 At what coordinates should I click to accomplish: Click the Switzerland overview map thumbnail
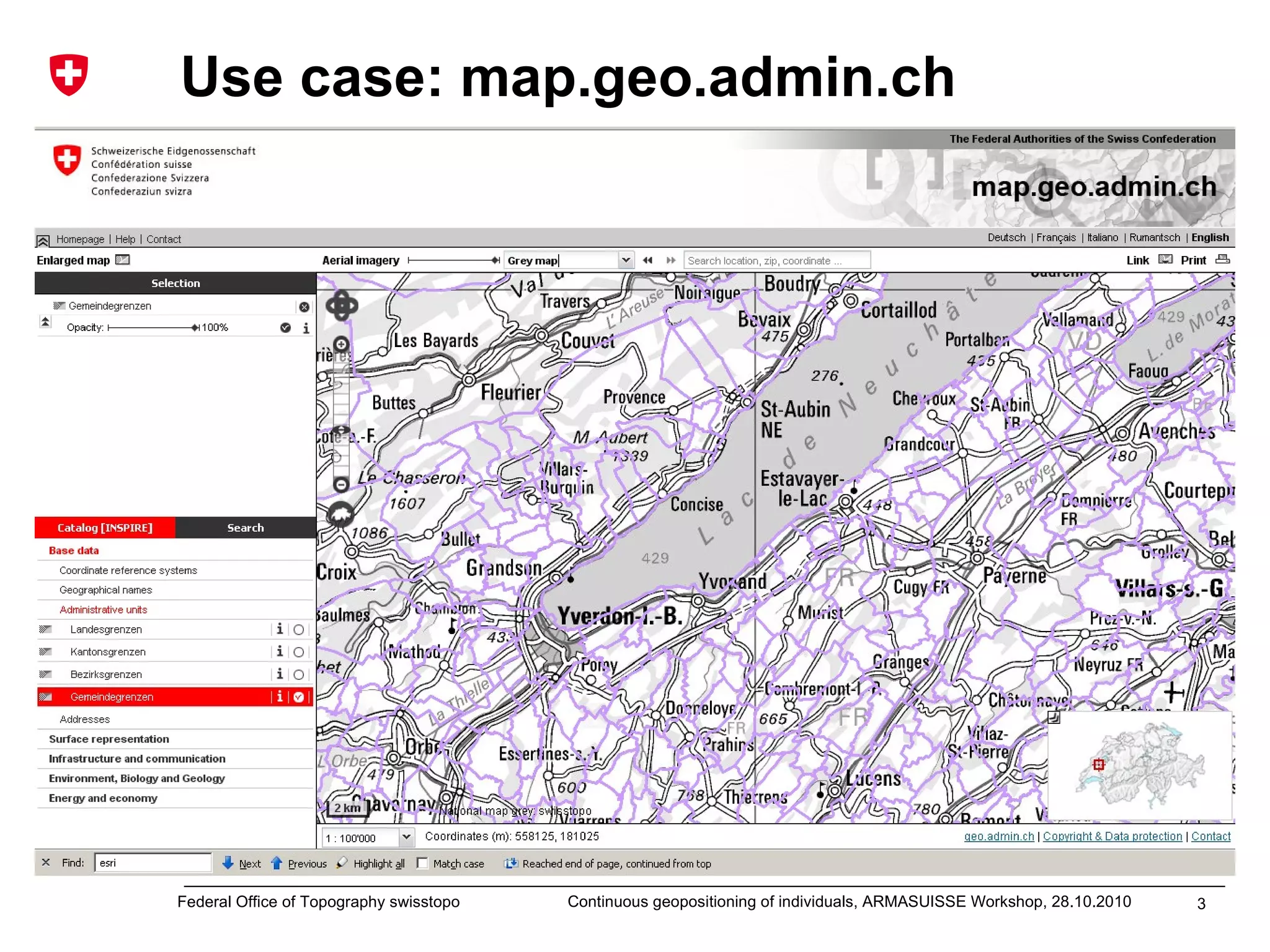(1140, 765)
